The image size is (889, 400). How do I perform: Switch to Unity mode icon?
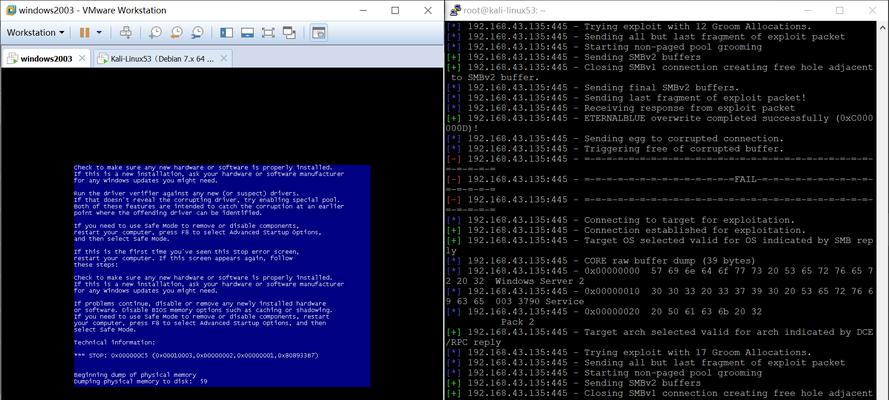coord(289,33)
